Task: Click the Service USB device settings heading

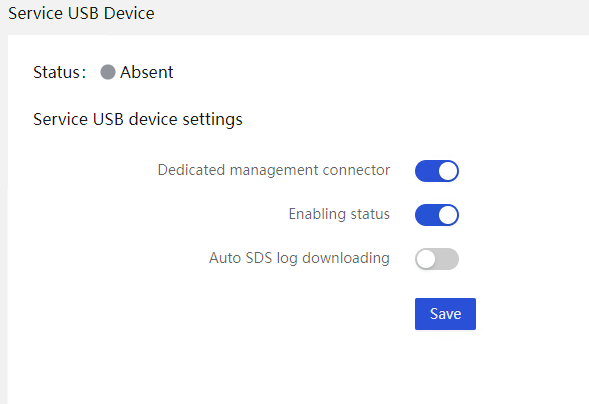Action: [x=138, y=119]
